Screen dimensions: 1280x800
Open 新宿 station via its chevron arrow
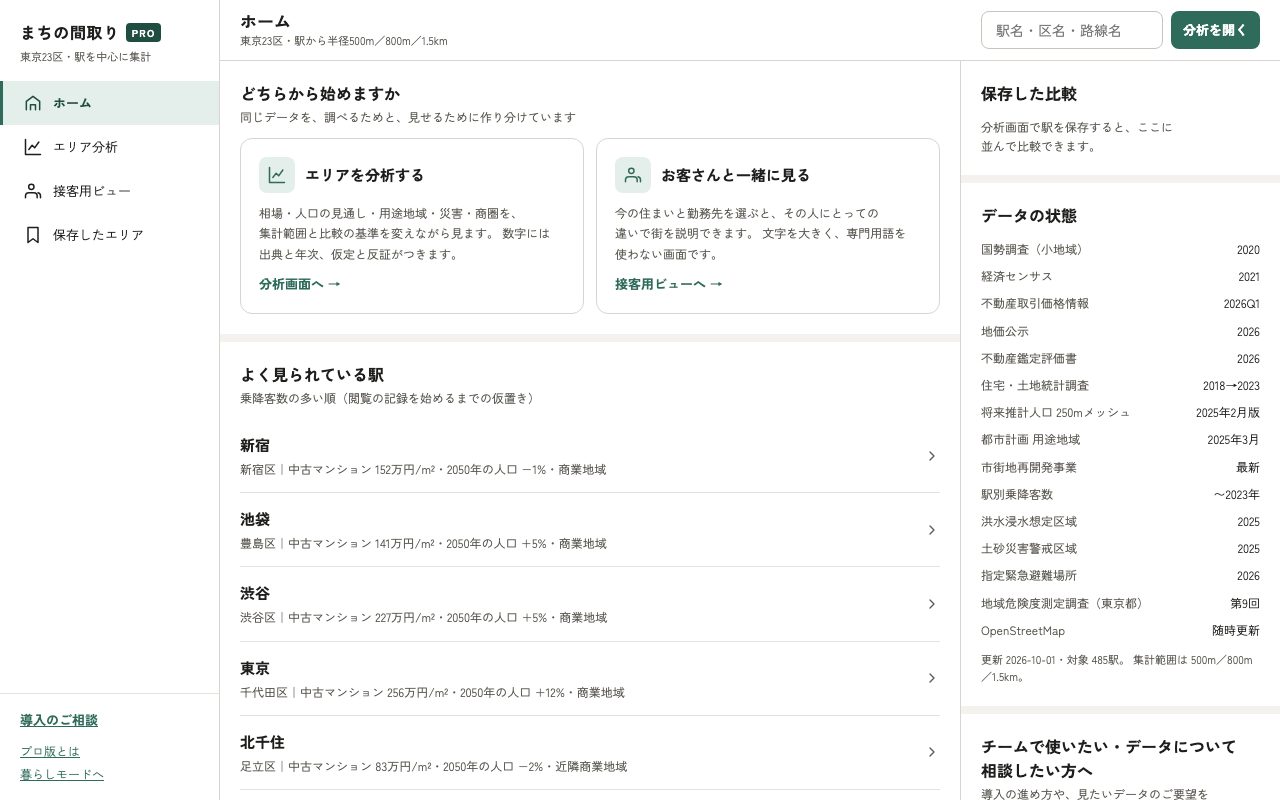click(931, 456)
